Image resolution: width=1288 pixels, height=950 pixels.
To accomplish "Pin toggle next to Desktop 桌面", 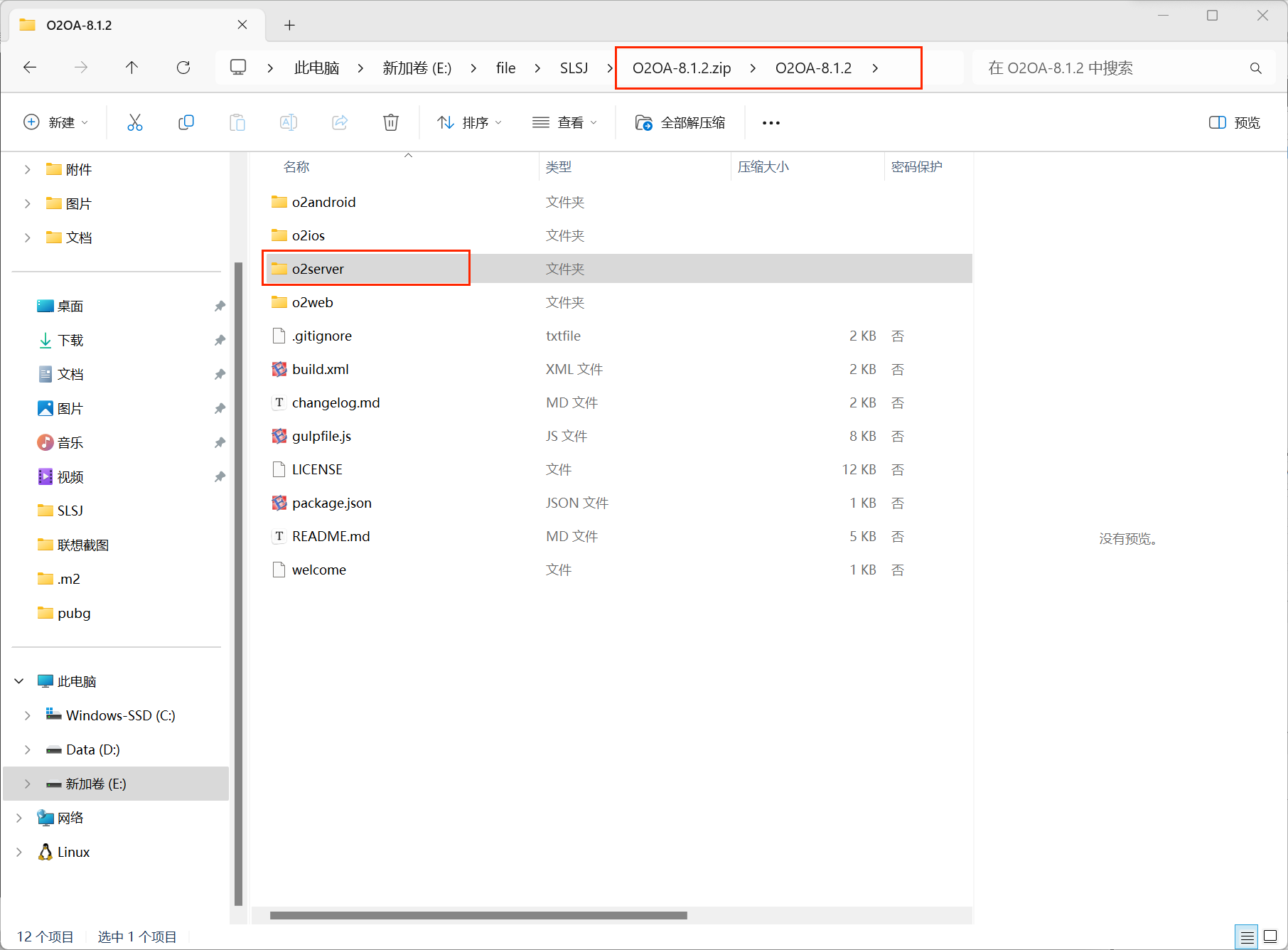I will point(220,306).
